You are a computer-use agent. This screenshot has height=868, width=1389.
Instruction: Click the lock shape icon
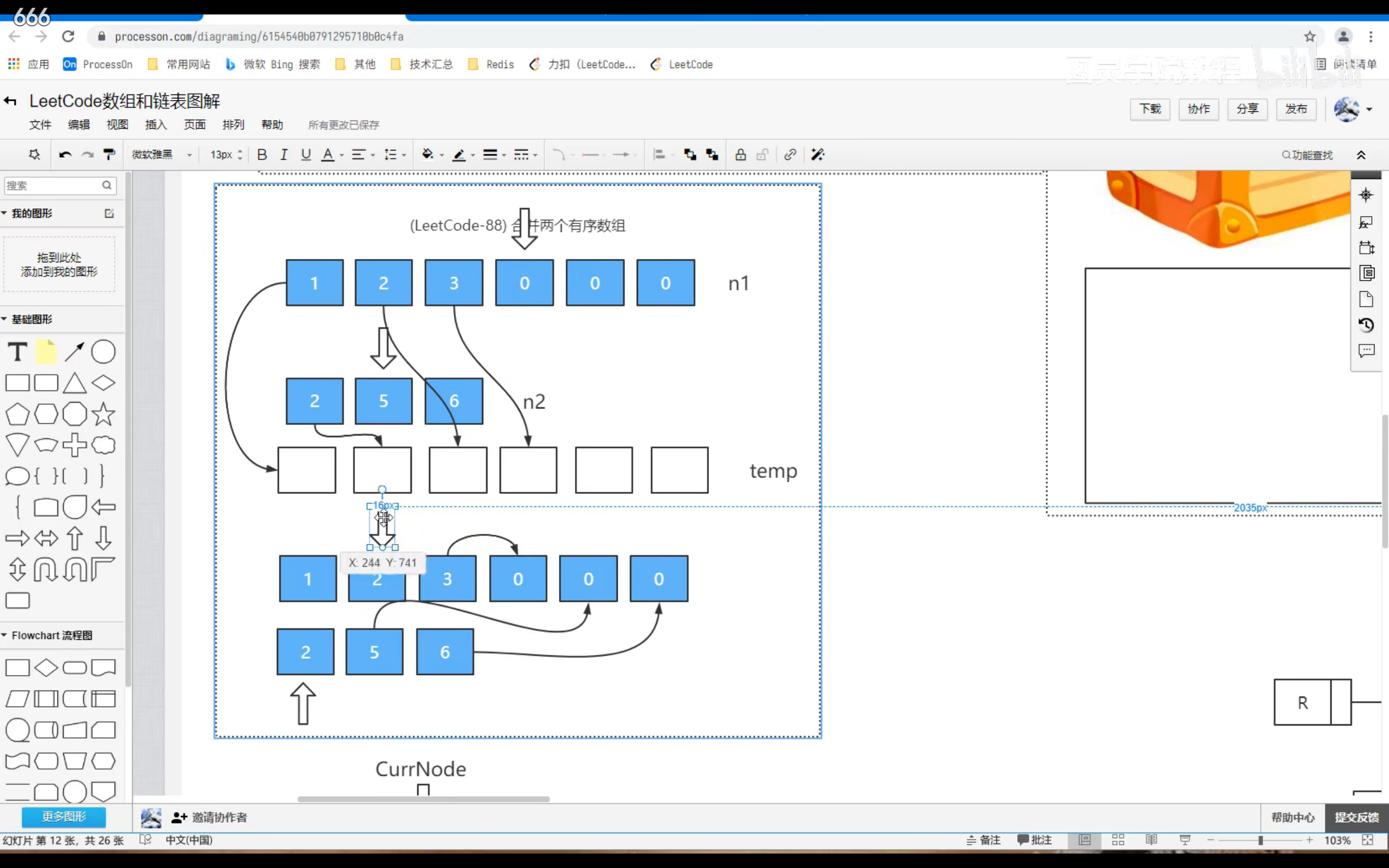coord(740,154)
